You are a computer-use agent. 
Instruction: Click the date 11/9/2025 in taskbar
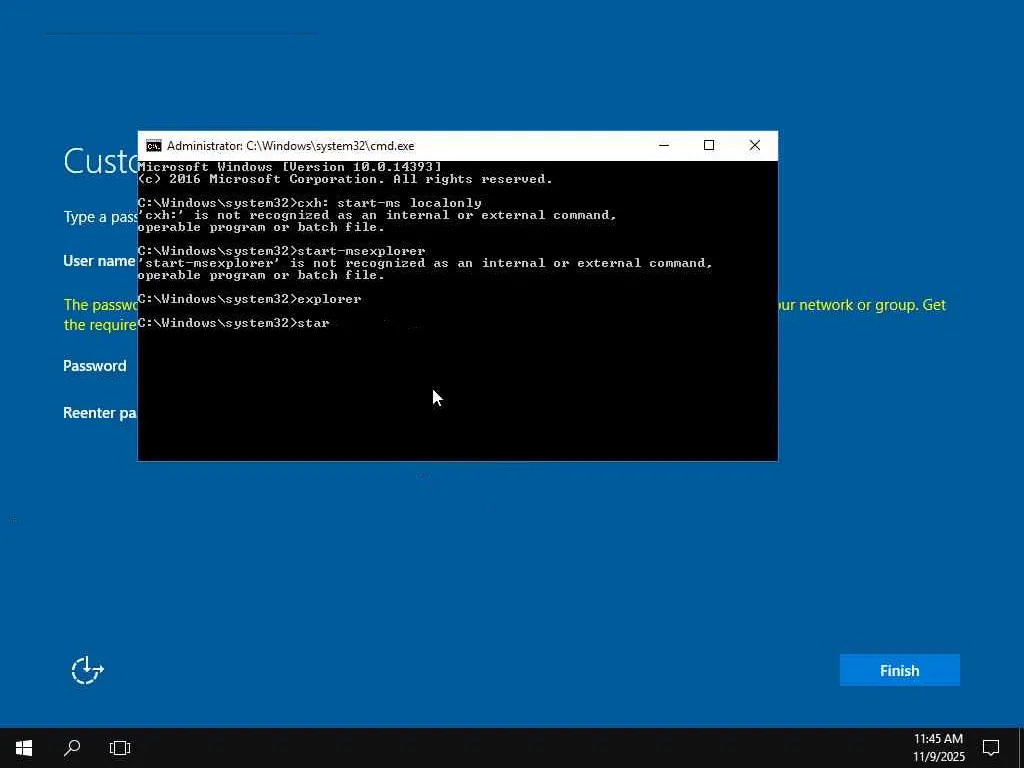tap(938, 757)
